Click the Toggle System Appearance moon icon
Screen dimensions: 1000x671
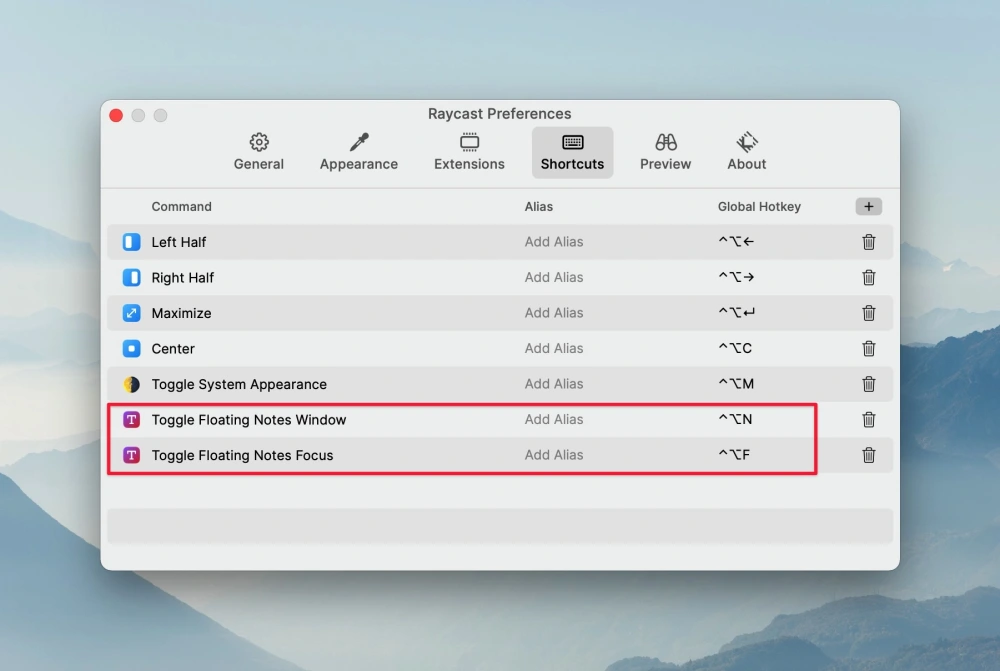[131, 384]
